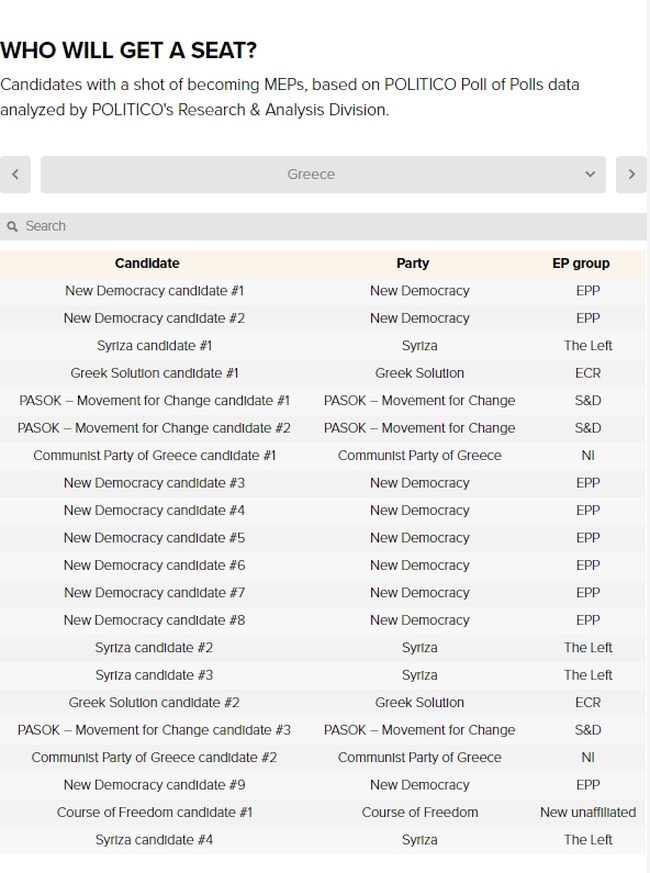650x873 pixels.
Task: Click the New unaffiliated EP group cell
Action: [x=588, y=812]
